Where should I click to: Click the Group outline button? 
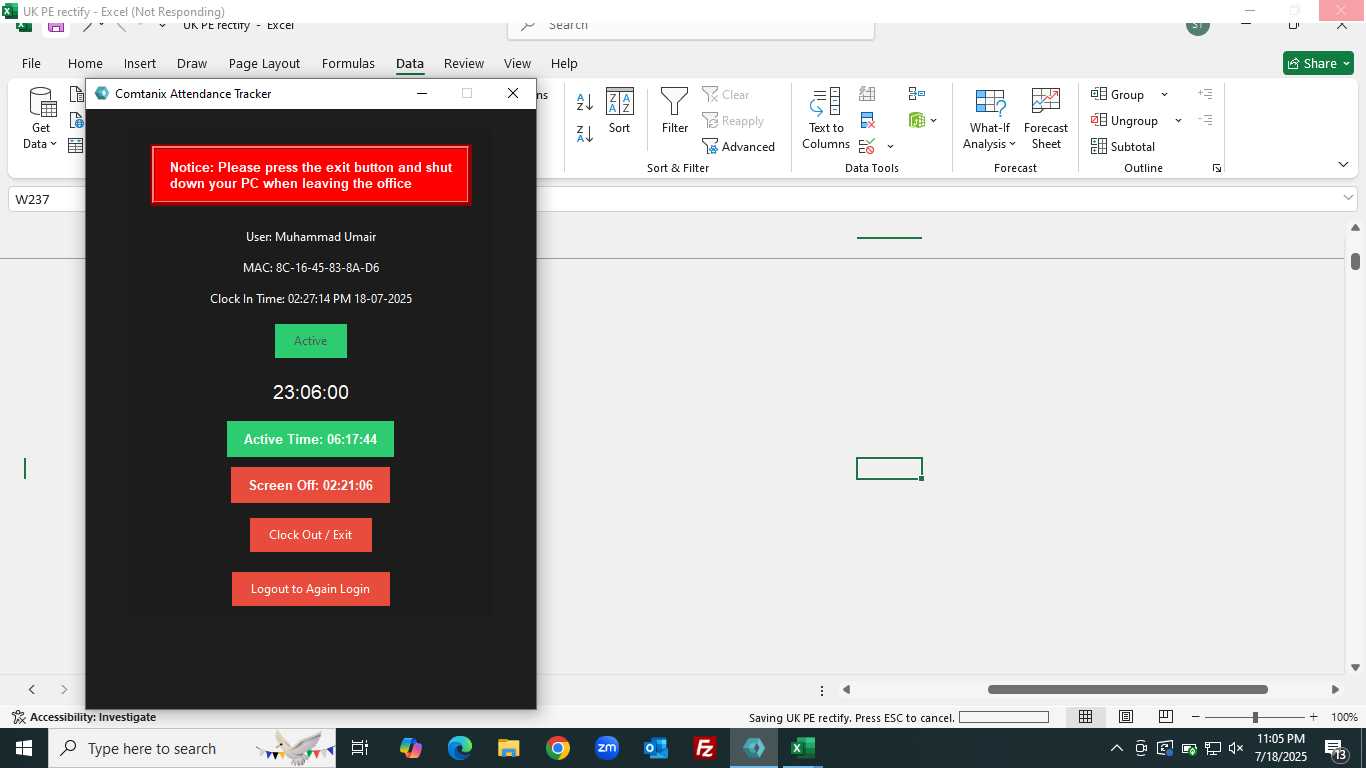coord(1118,94)
